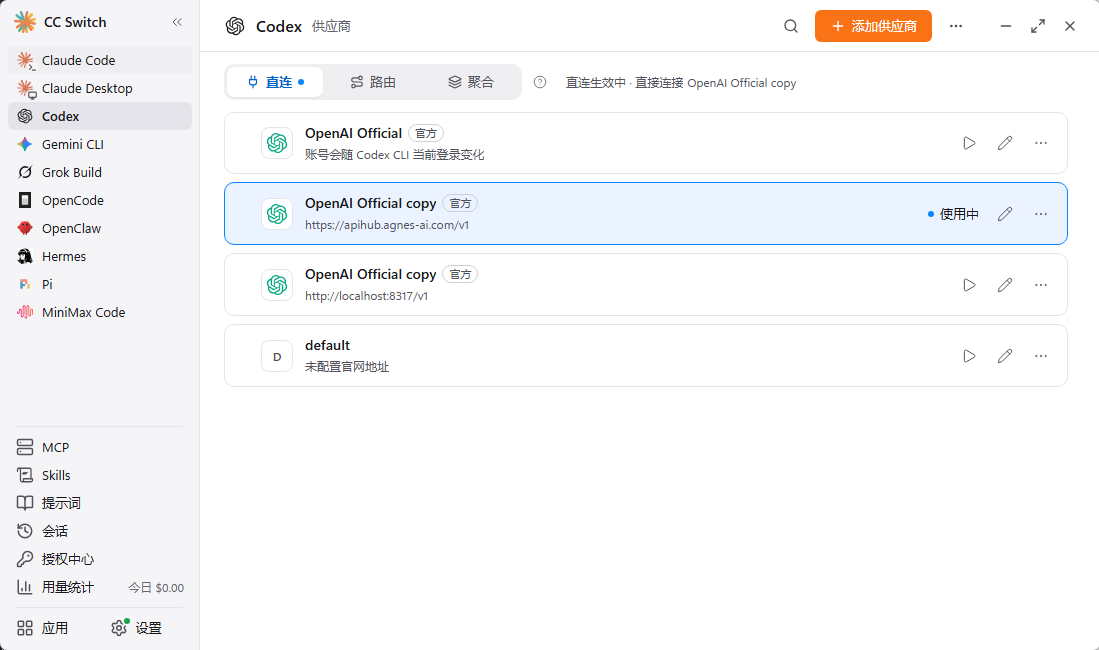Activate default provider play icon

[x=969, y=356]
